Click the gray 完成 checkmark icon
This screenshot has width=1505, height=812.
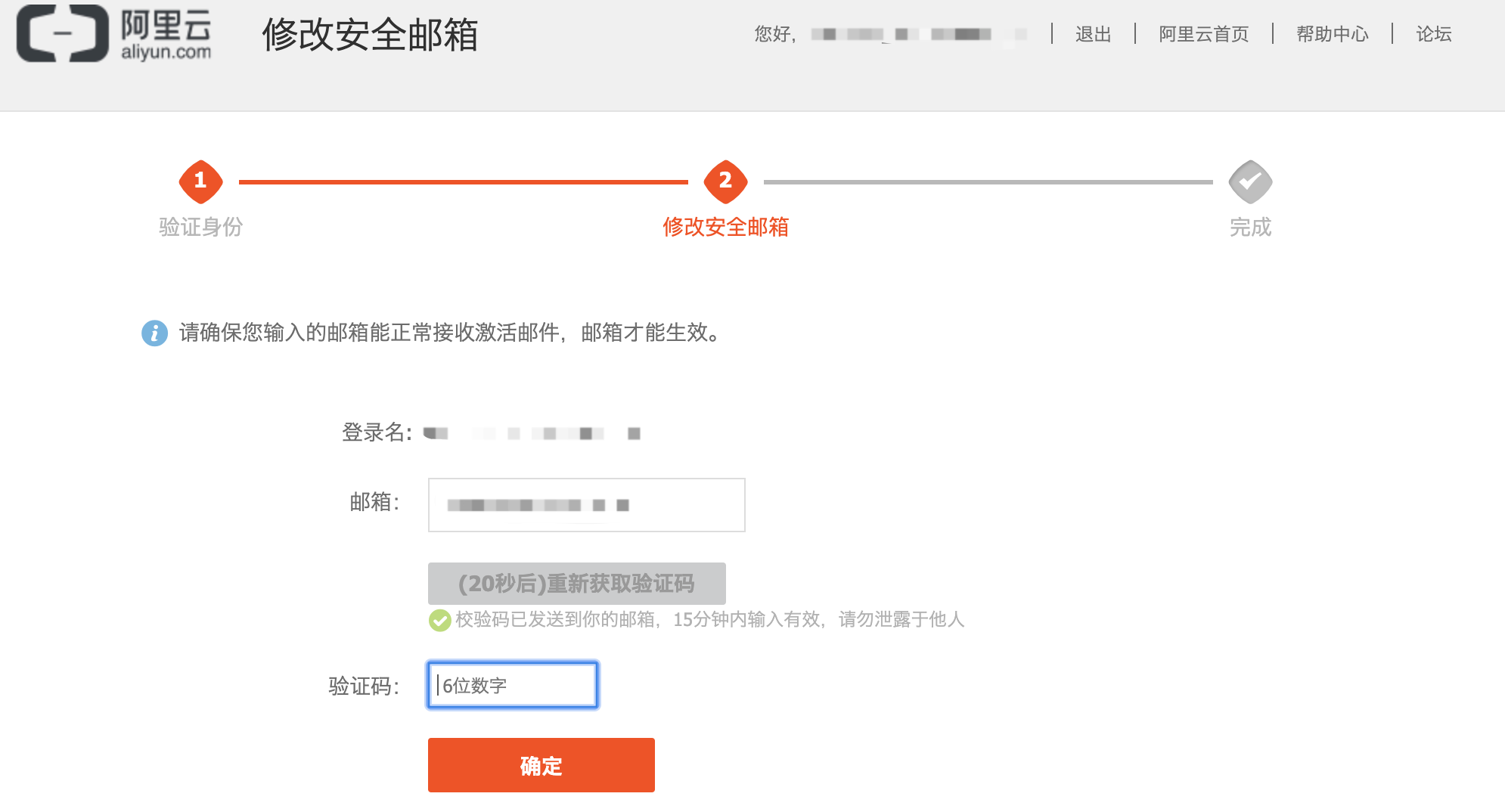click(1251, 181)
